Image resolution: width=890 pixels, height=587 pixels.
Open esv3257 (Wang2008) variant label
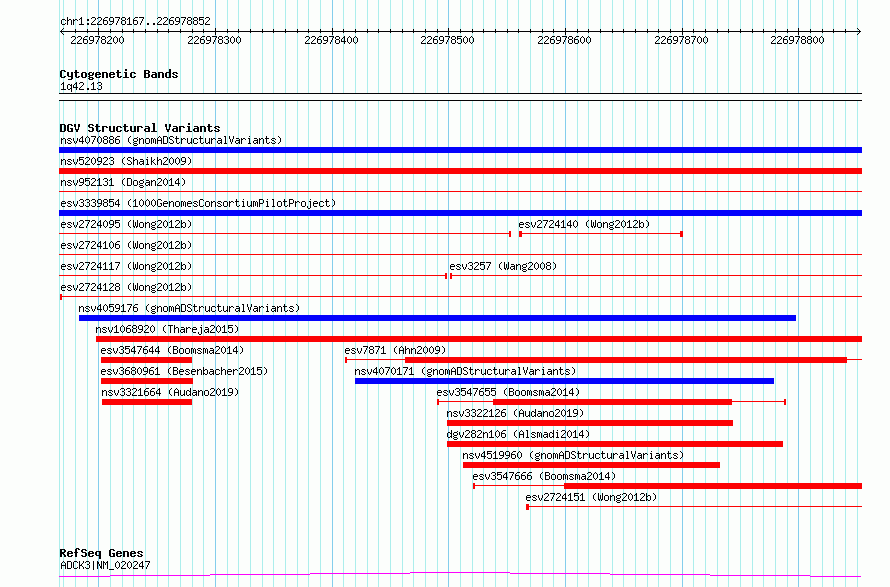[503, 266]
